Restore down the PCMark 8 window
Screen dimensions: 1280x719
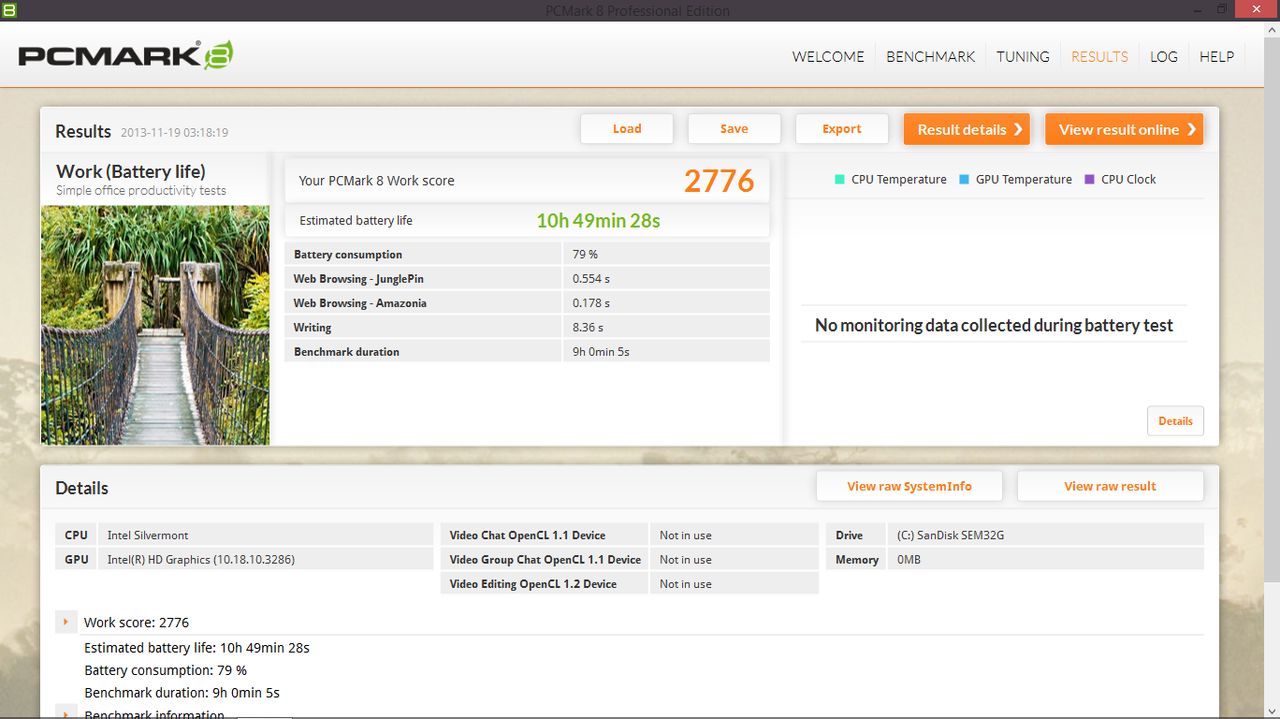pyautogui.click(x=1221, y=9)
